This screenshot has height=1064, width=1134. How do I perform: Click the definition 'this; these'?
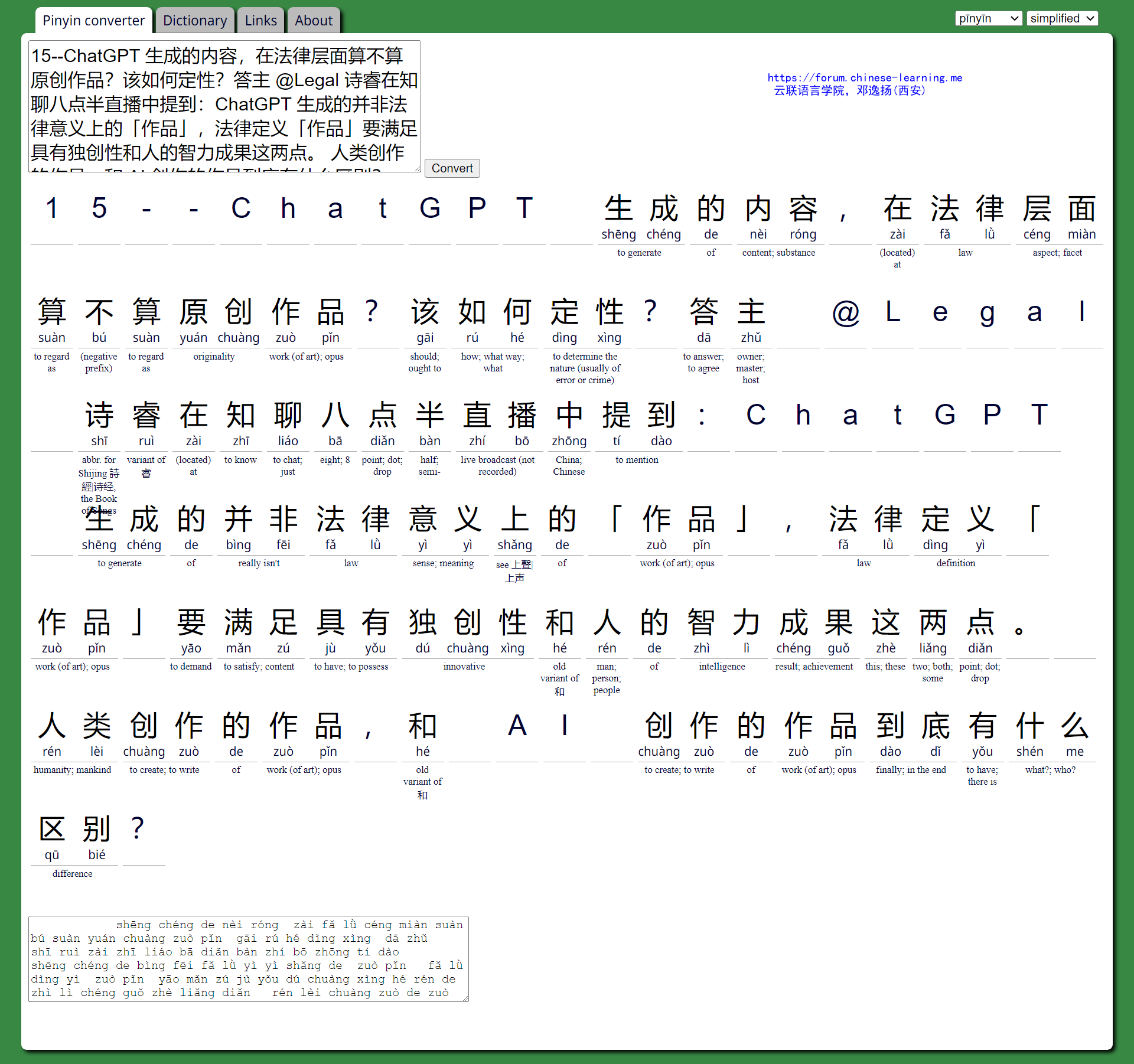(885, 667)
